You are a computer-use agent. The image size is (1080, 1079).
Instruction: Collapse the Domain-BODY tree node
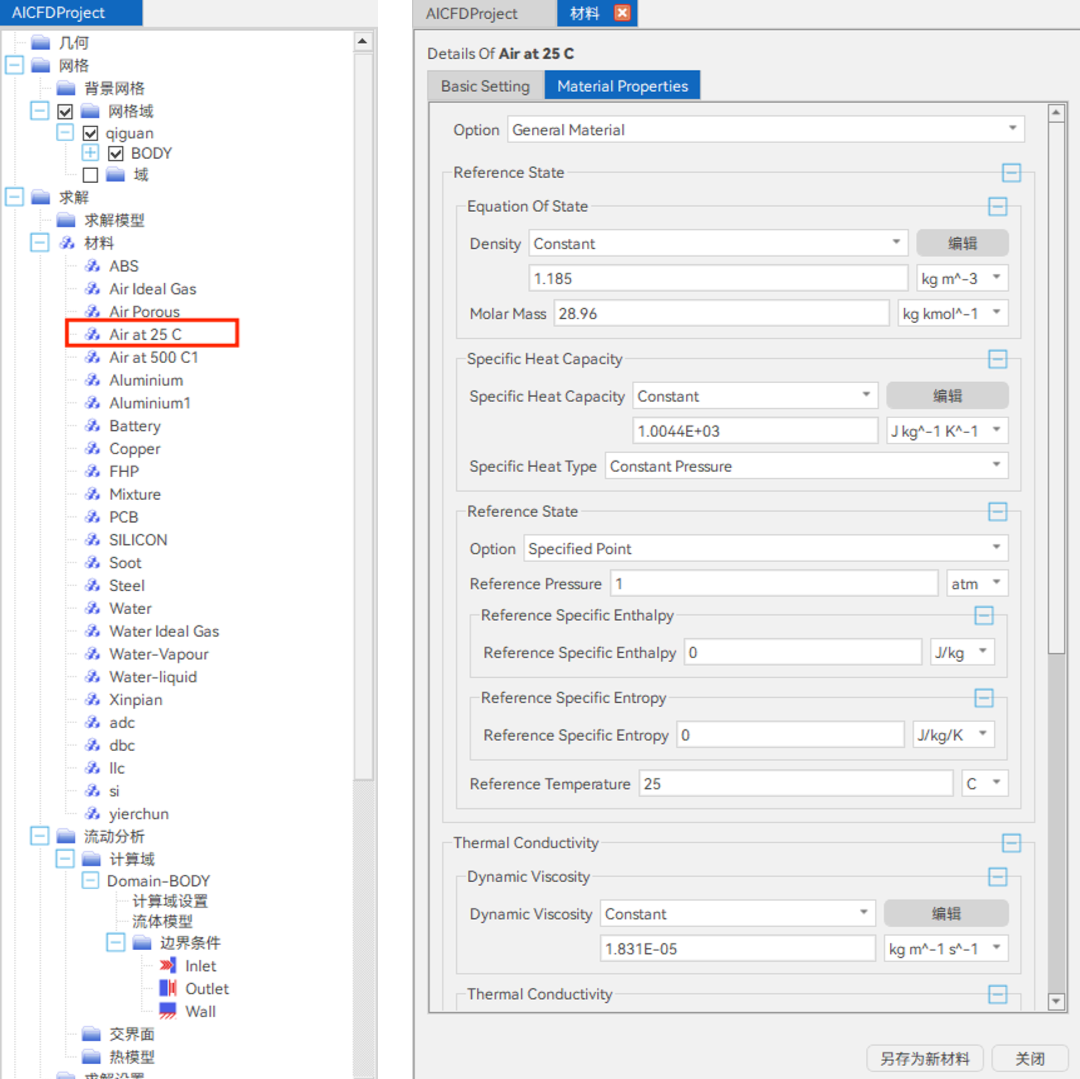(x=90, y=881)
